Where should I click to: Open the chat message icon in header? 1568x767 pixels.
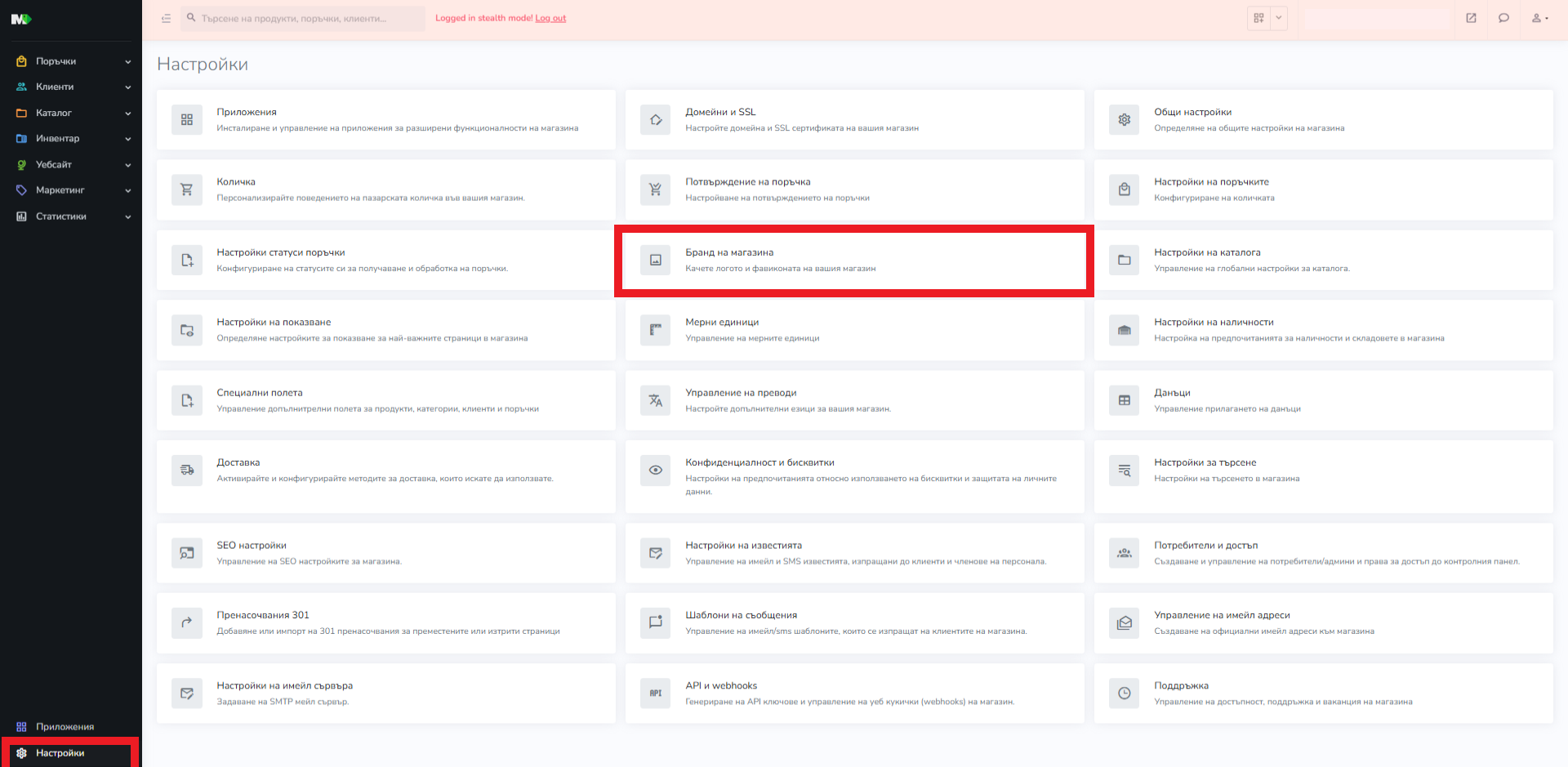point(1503,18)
